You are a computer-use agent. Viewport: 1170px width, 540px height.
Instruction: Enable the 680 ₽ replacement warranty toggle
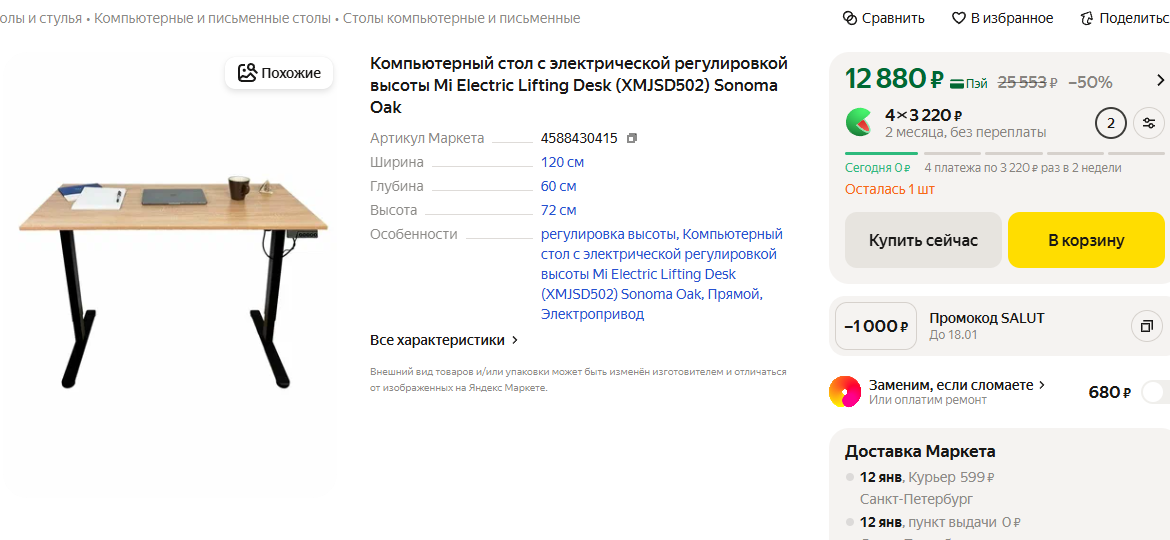[x=1153, y=392]
